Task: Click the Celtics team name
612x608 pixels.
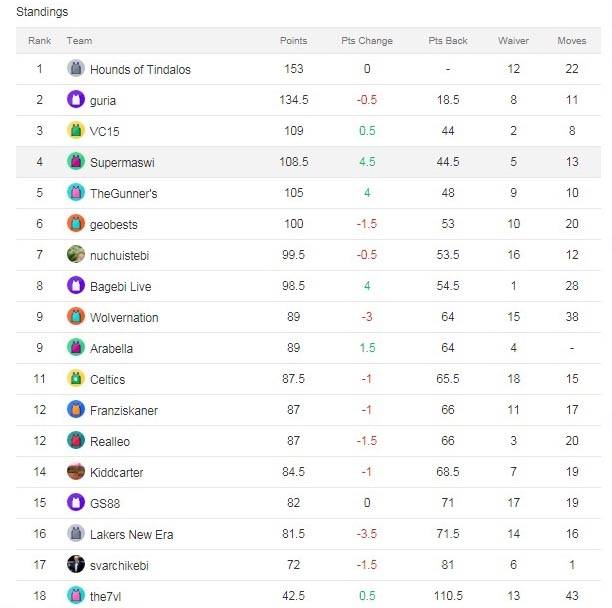Action: tap(107, 379)
